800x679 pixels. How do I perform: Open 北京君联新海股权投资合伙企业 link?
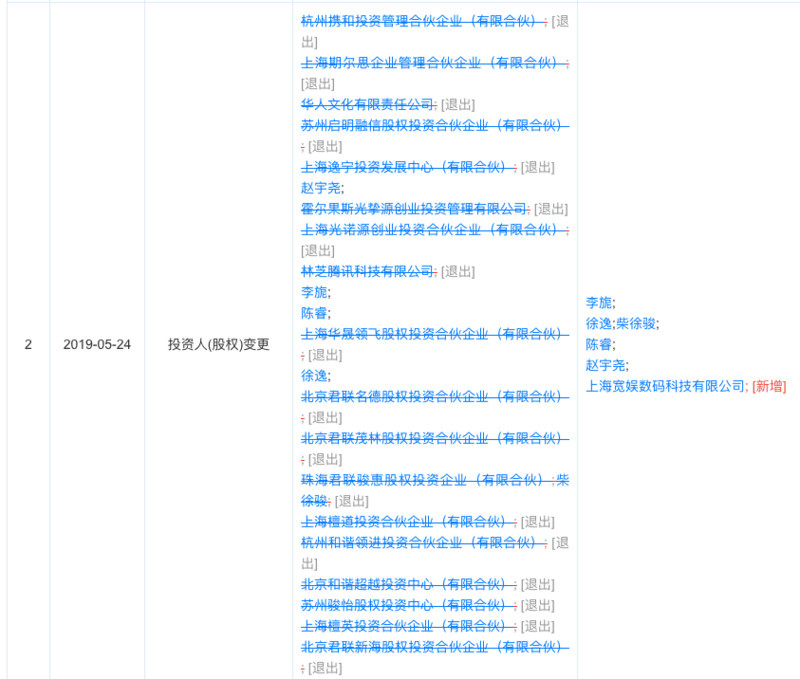point(435,647)
